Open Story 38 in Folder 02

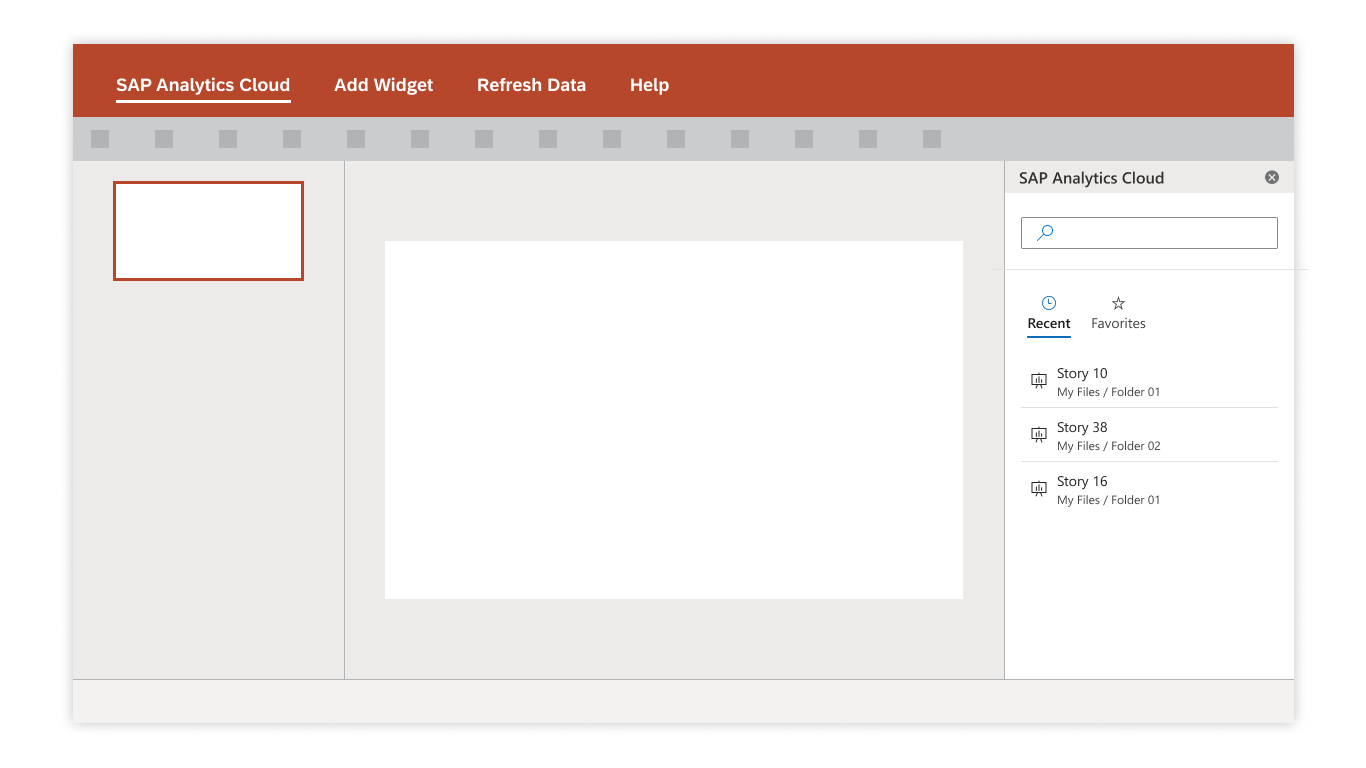[1149, 435]
